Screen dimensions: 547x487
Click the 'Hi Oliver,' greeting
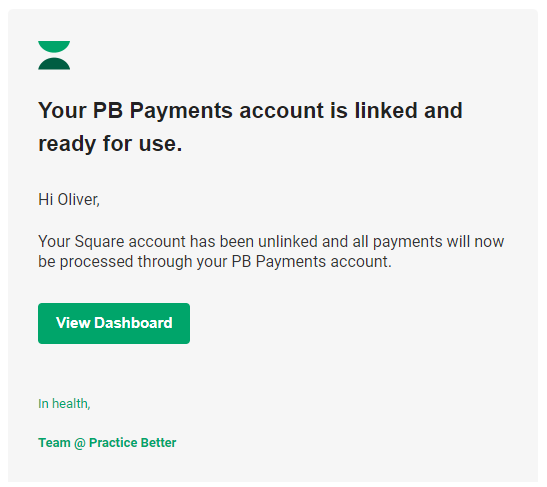click(x=69, y=200)
